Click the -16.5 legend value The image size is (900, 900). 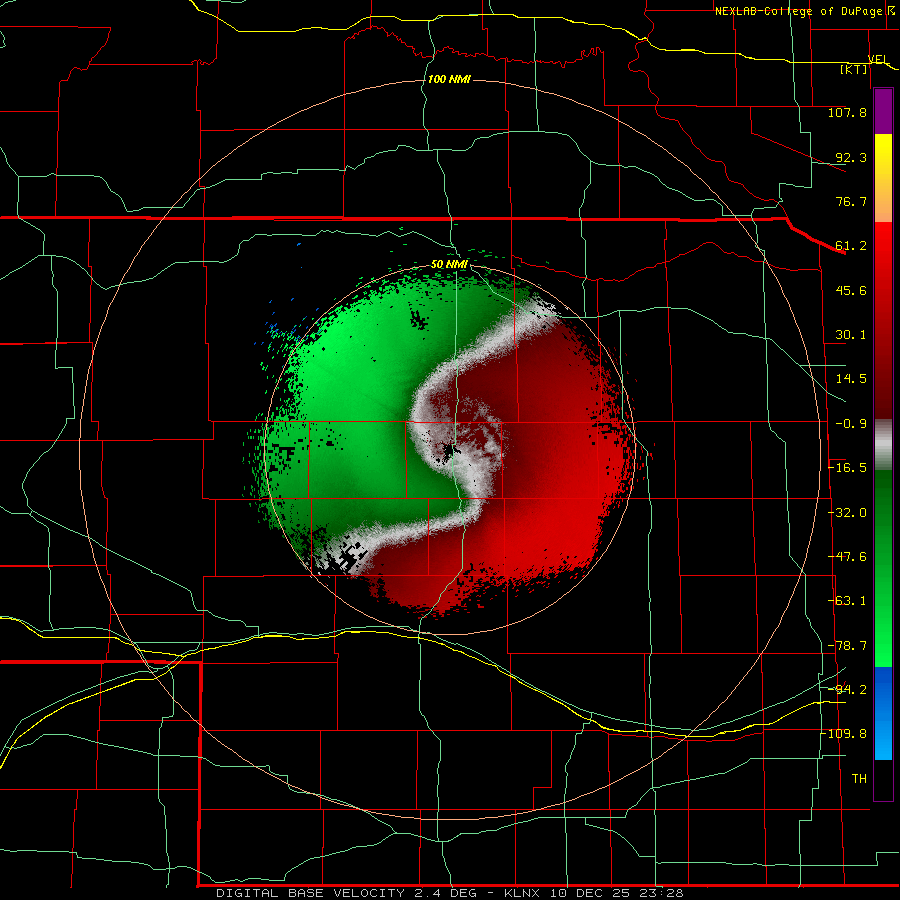(x=847, y=468)
